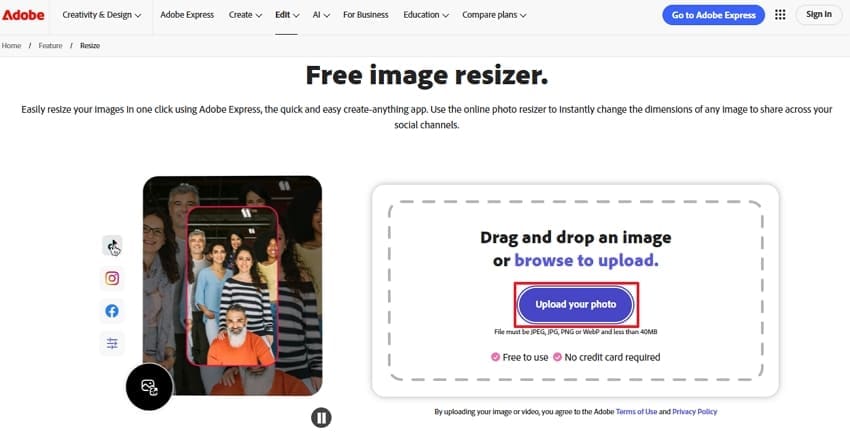This screenshot has height=436, width=850.
Task: Expand the AI dropdown
Action: click(321, 15)
